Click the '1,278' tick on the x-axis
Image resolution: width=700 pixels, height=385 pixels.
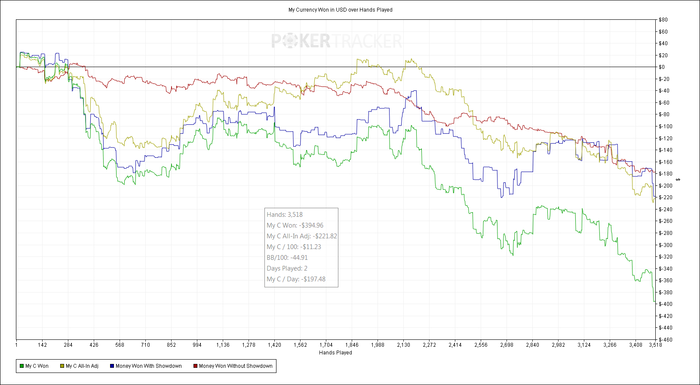[249, 345]
